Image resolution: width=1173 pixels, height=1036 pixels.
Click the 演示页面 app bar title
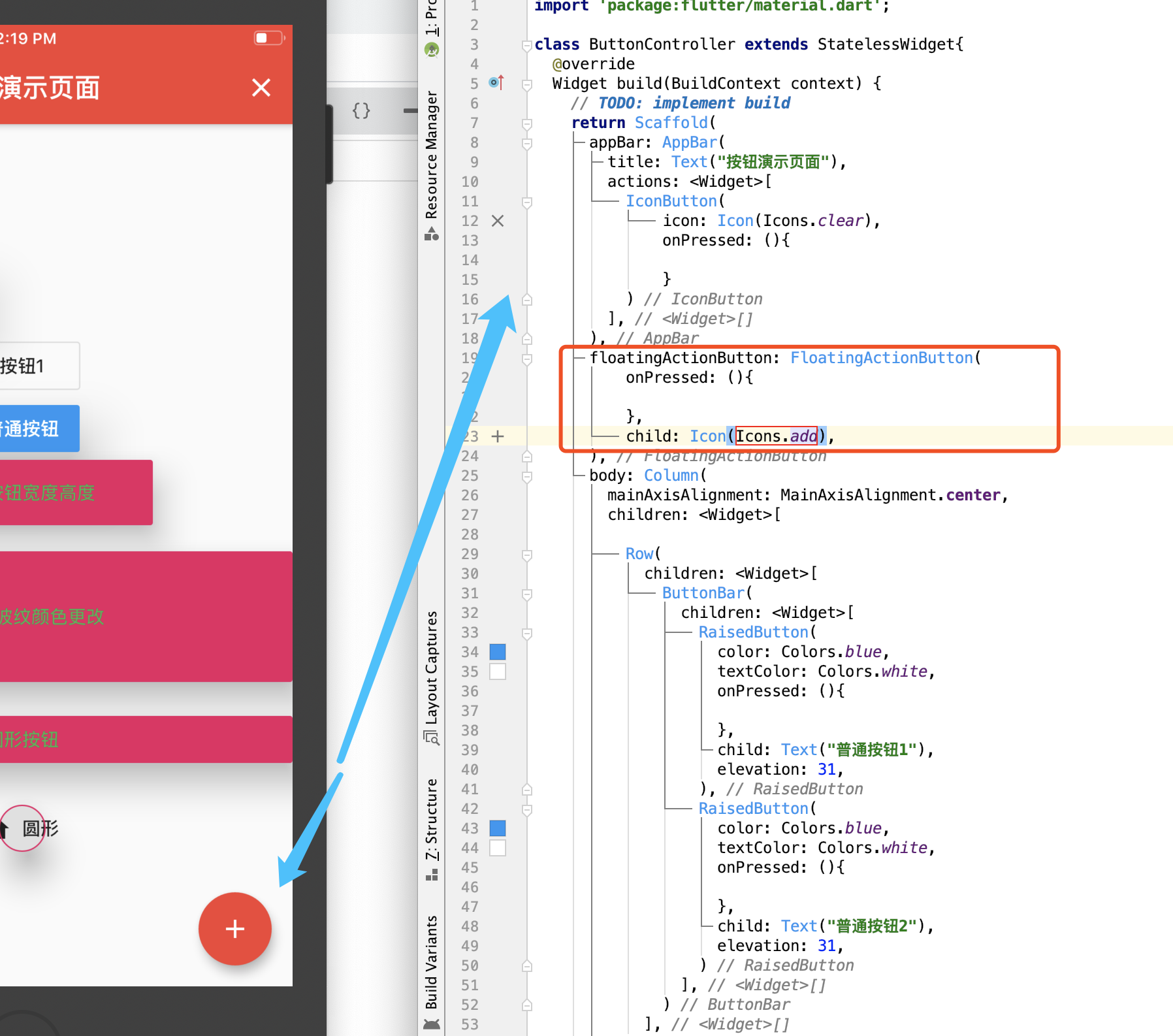point(50,88)
